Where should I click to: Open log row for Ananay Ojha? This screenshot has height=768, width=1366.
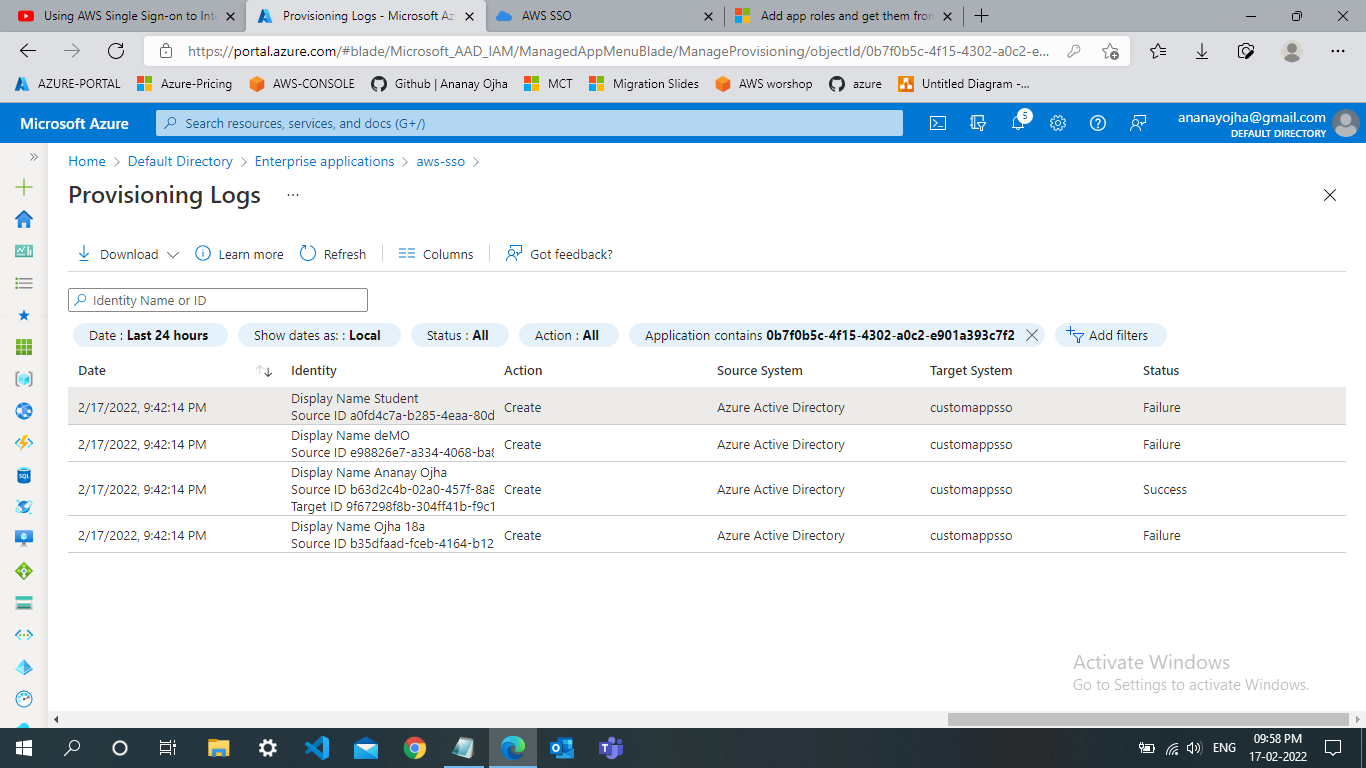point(707,489)
